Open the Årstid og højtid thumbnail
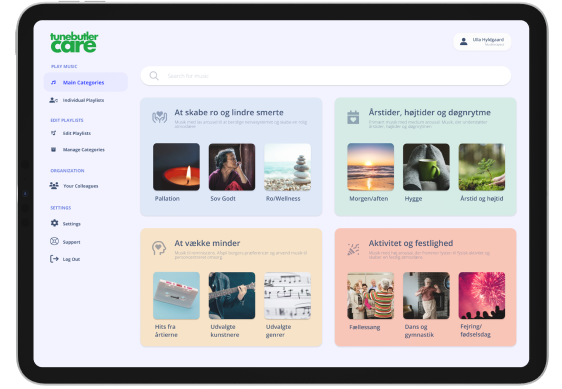 [482, 167]
